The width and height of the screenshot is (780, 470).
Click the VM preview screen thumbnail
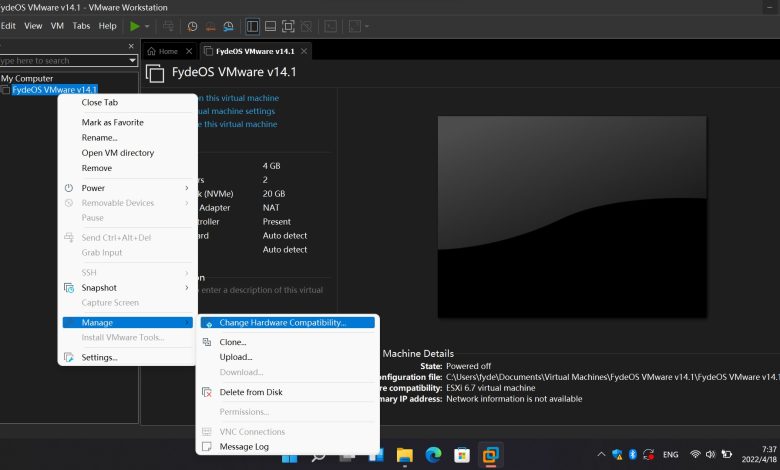[572, 217]
